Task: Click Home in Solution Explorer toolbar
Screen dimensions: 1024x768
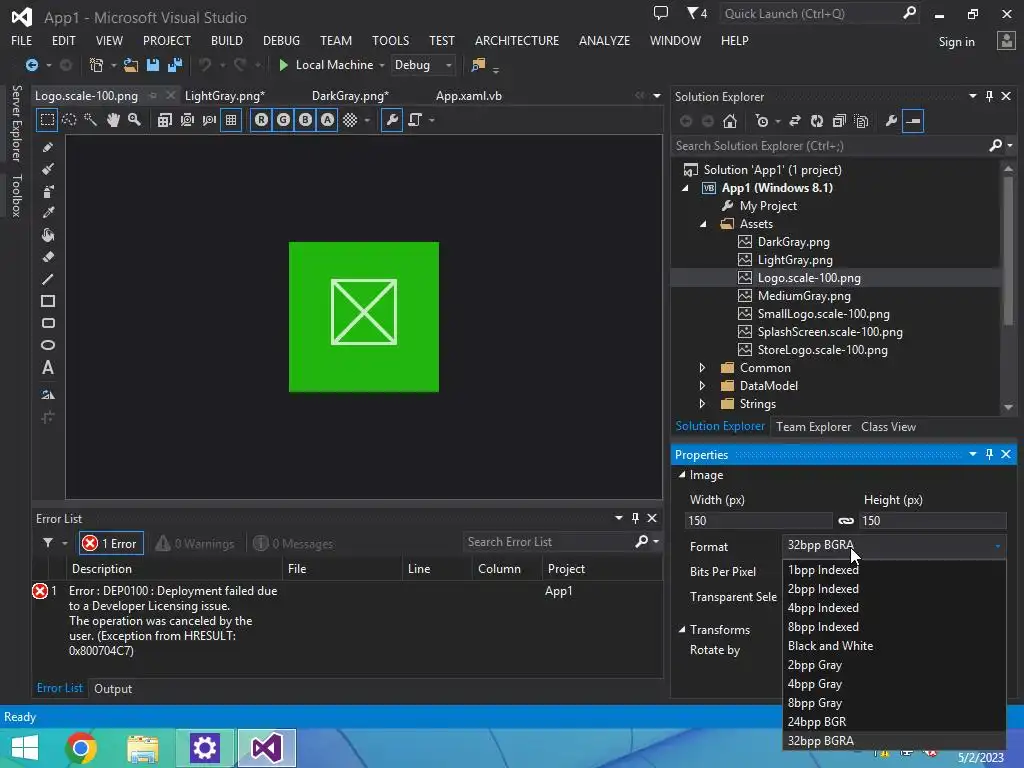Action: (730, 121)
